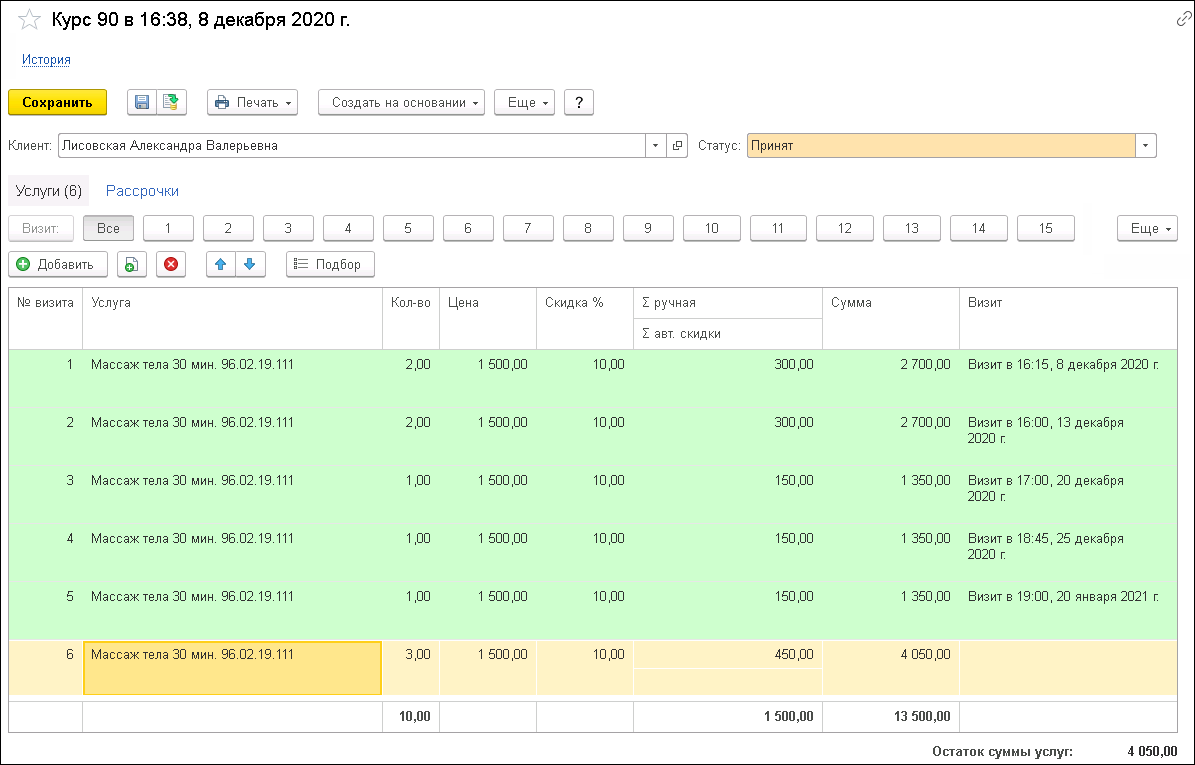The height and width of the screenshot is (765, 1195).
Task: Open the Клиент field dropdown arrow
Action: [x=655, y=146]
